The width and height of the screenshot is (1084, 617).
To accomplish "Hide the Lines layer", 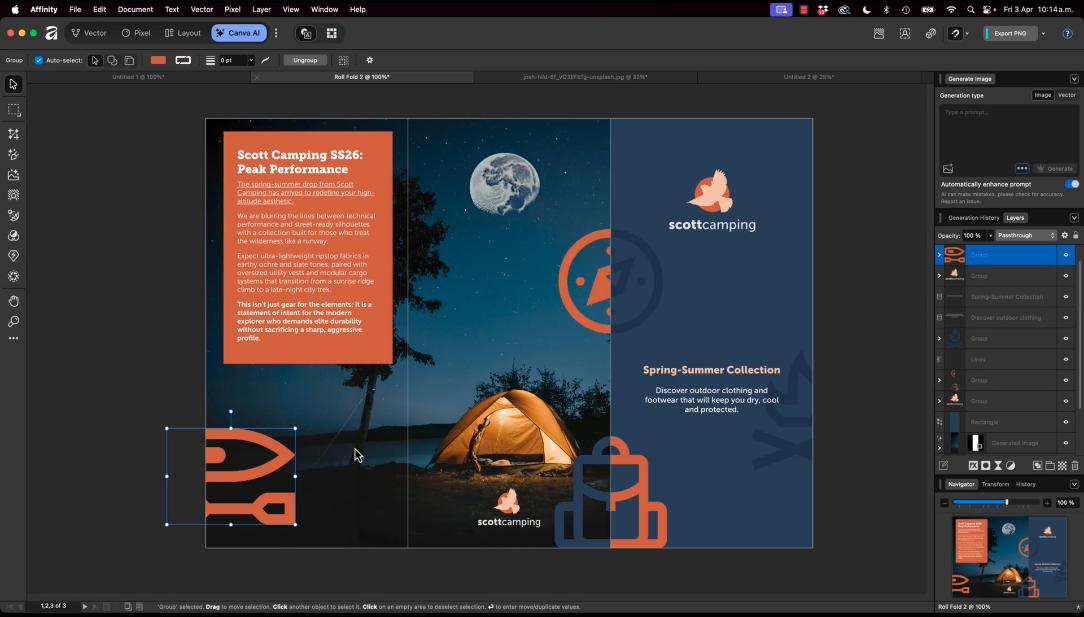I will click(x=1065, y=359).
